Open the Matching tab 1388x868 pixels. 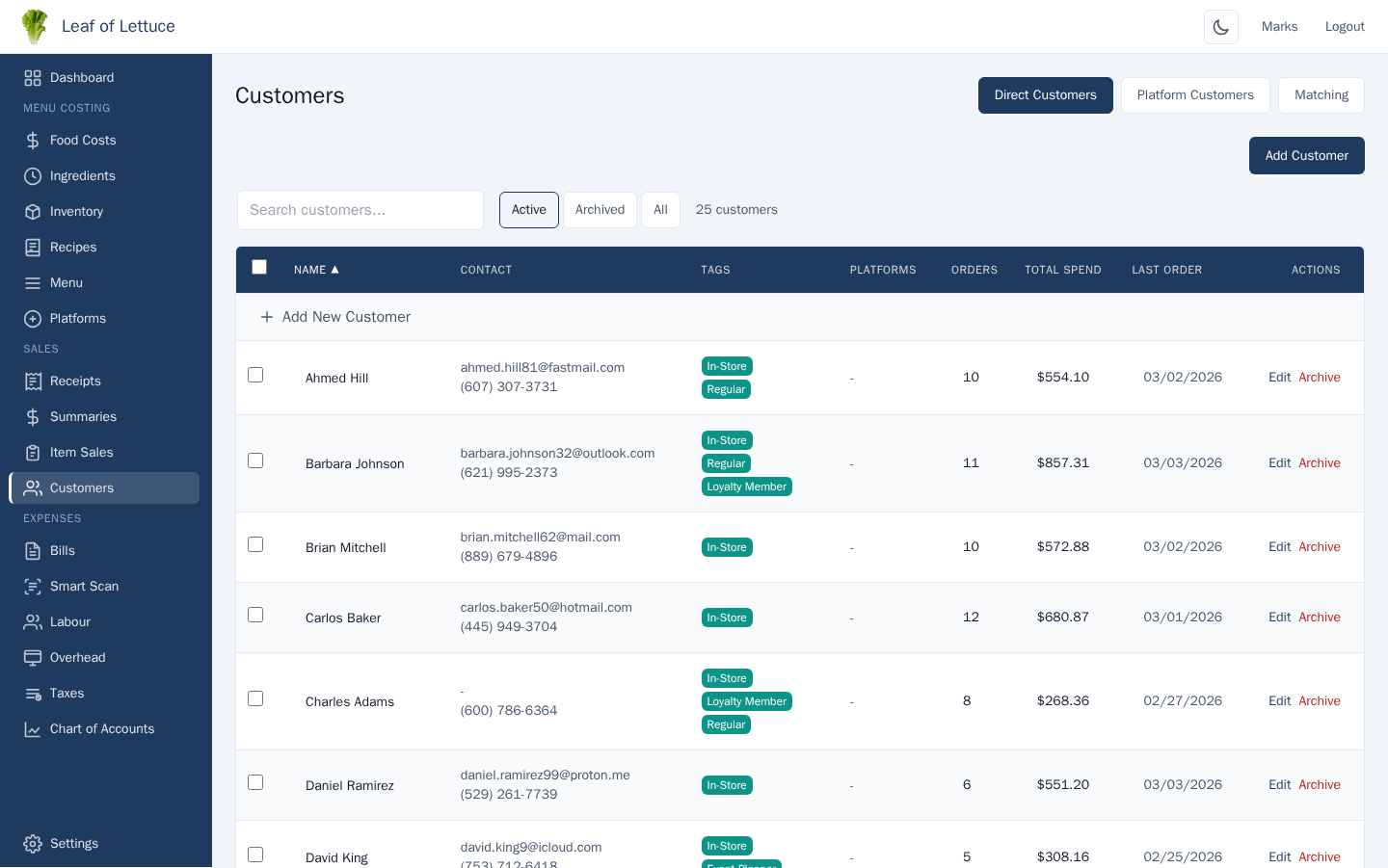(1321, 95)
